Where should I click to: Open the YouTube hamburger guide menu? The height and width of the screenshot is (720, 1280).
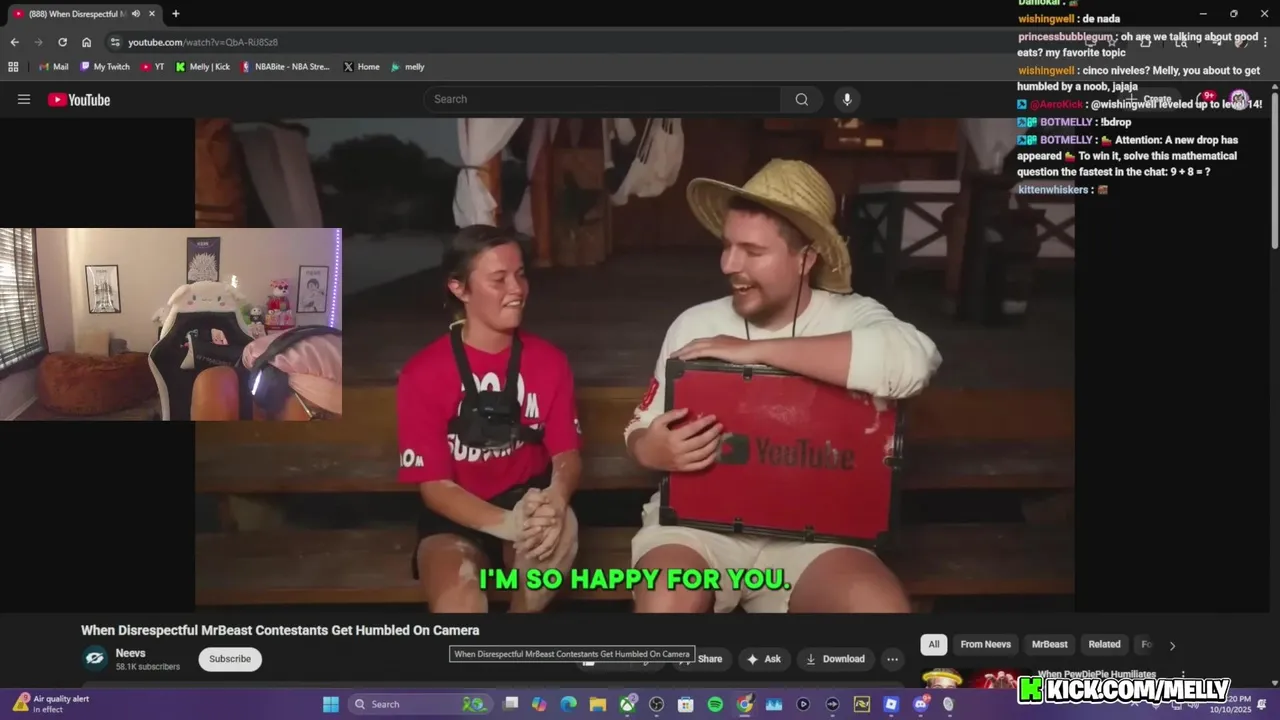tap(24, 99)
